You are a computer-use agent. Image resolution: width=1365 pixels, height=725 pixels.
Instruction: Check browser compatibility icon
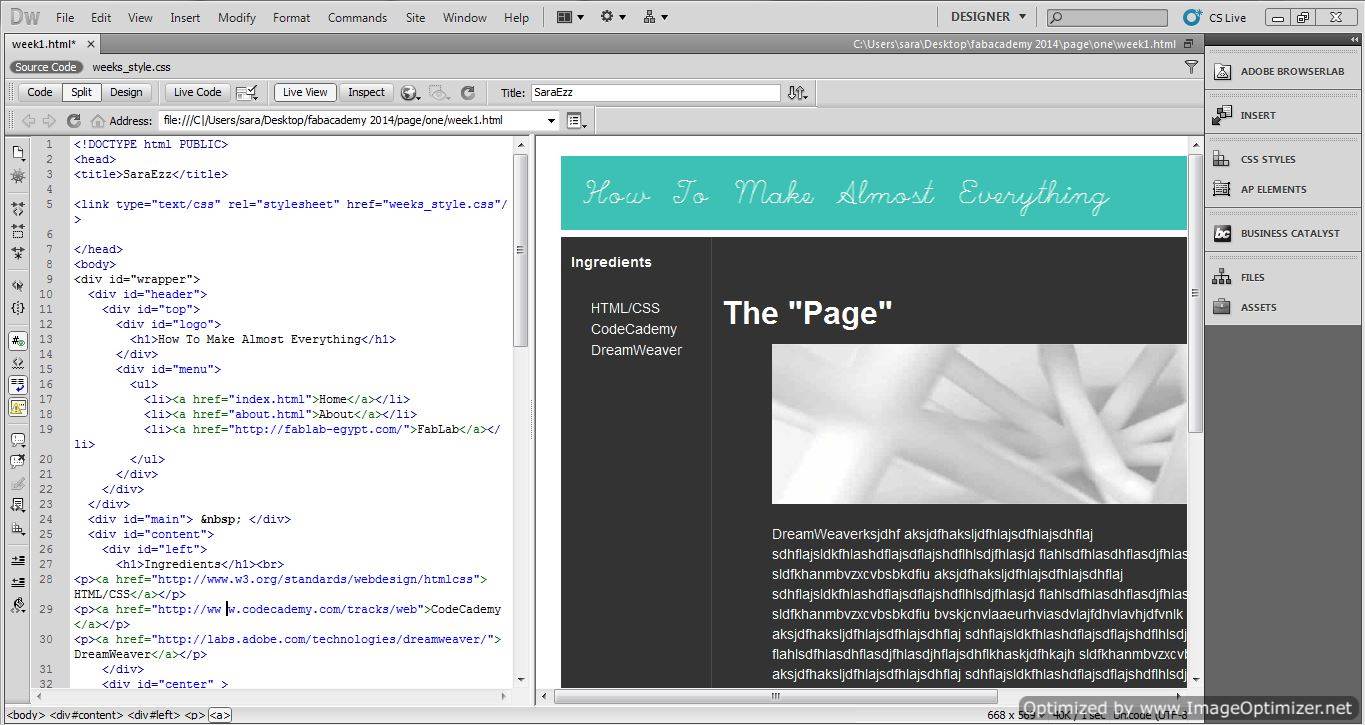(247, 92)
